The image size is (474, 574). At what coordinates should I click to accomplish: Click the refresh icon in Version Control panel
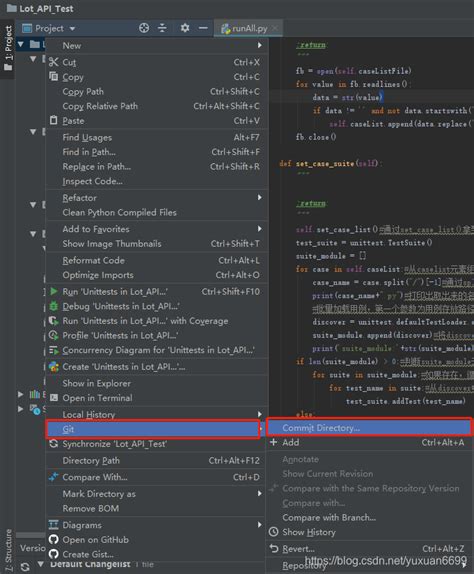tap(25, 567)
